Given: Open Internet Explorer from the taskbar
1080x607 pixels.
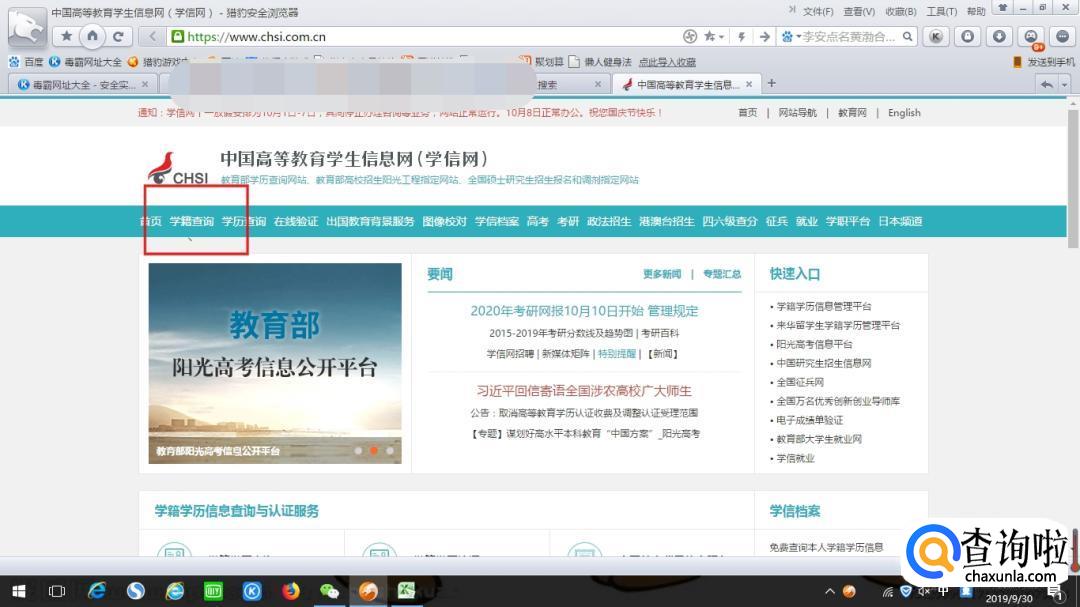Looking at the screenshot, I should pos(96,591).
